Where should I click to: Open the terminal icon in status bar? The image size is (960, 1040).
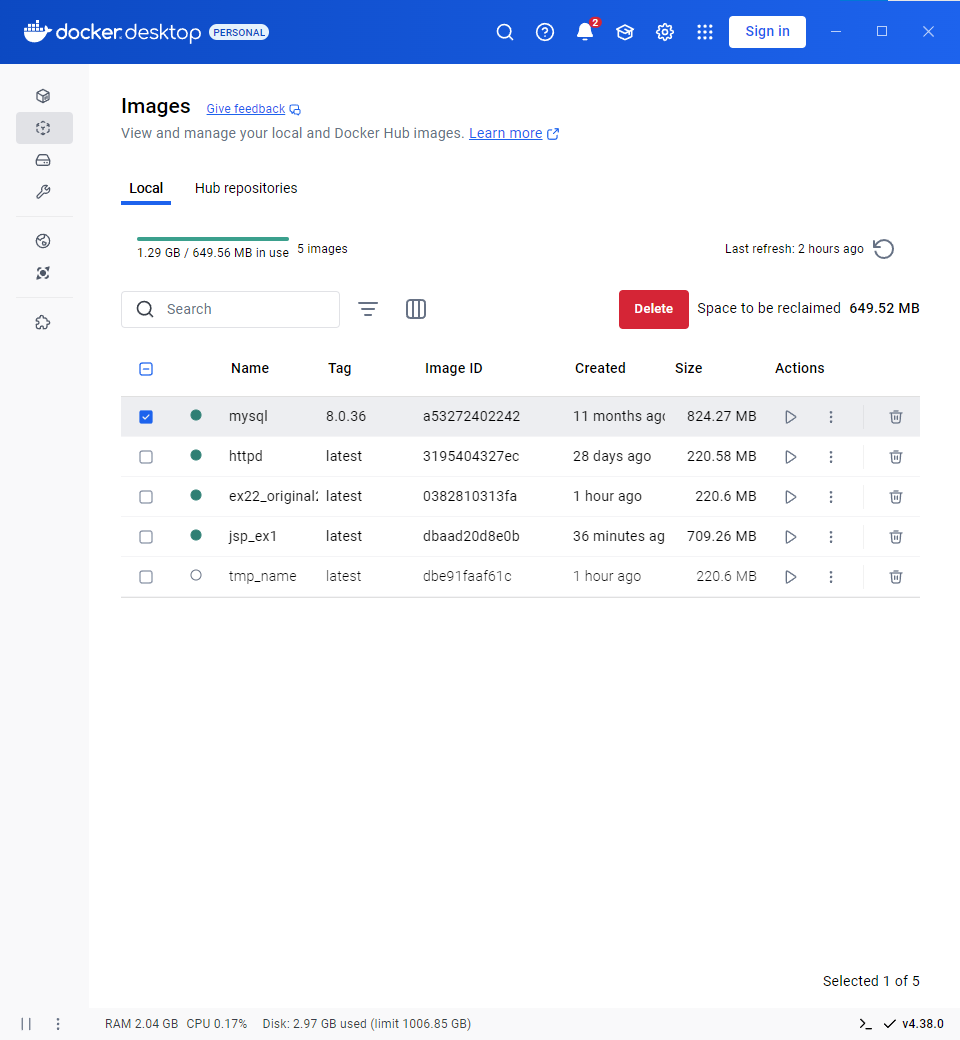point(865,1023)
